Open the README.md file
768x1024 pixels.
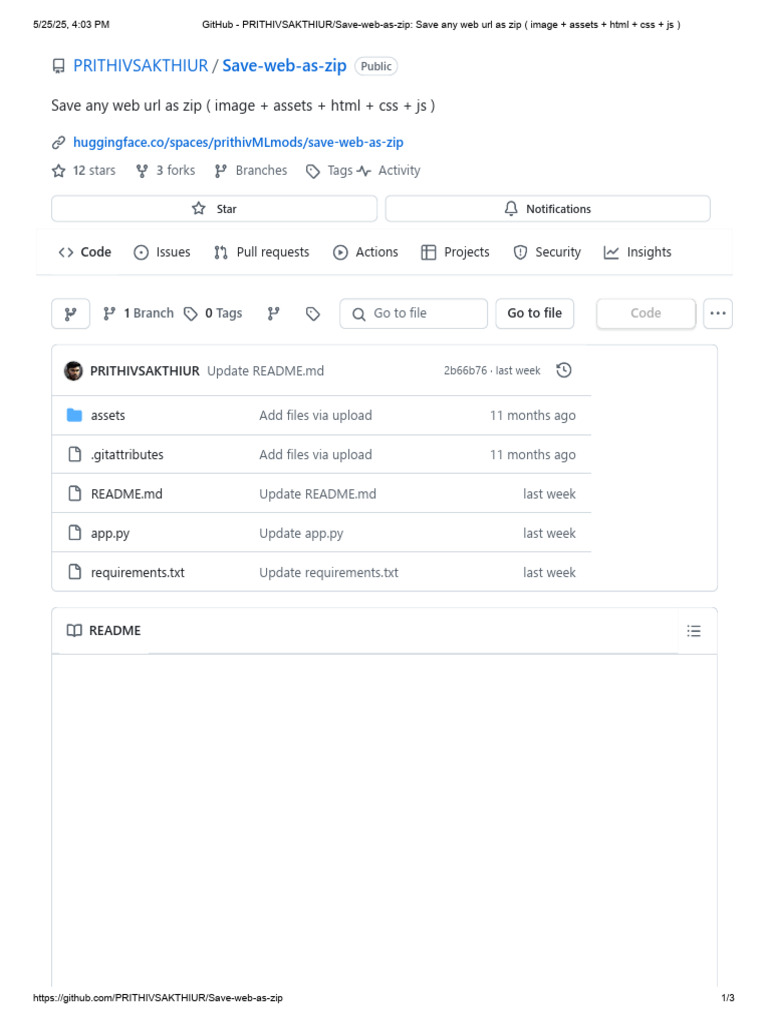126,494
